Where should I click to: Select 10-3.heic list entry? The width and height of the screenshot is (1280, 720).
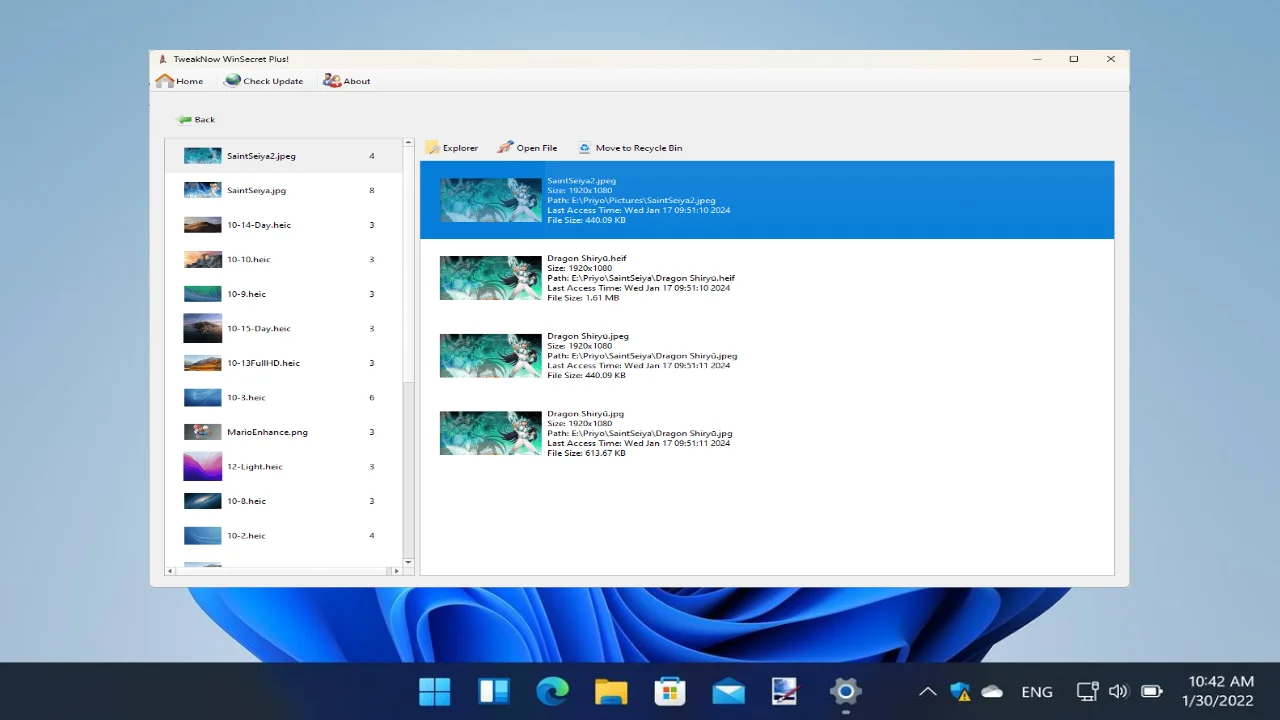[284, 397]
